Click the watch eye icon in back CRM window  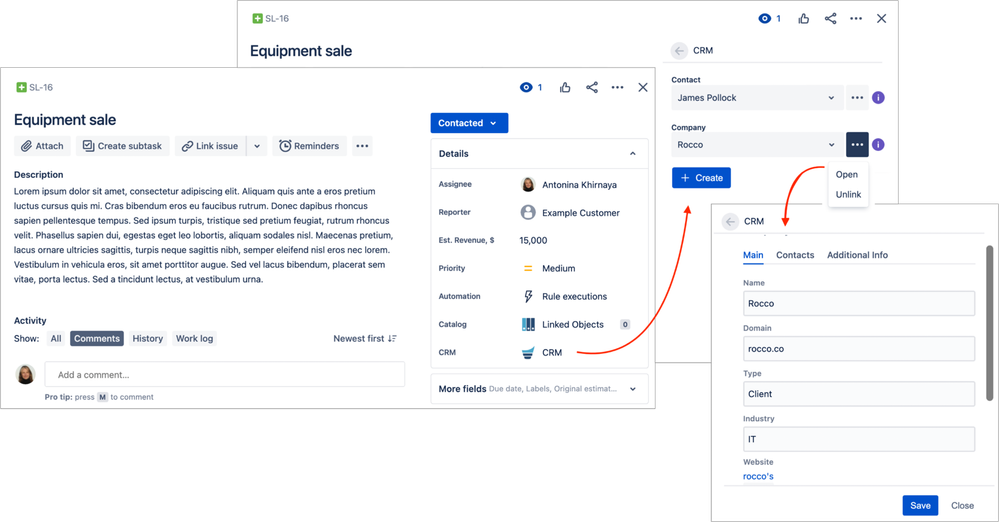click(765, 18)
